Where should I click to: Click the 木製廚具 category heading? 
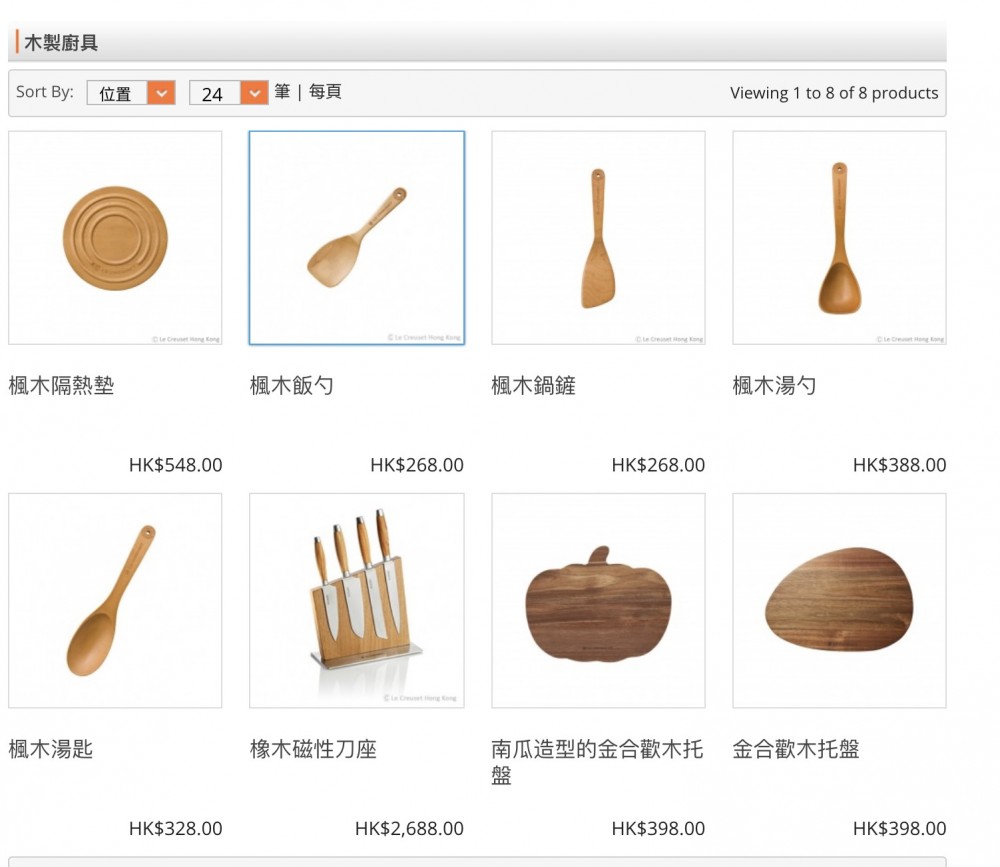[x=61, y=43]
